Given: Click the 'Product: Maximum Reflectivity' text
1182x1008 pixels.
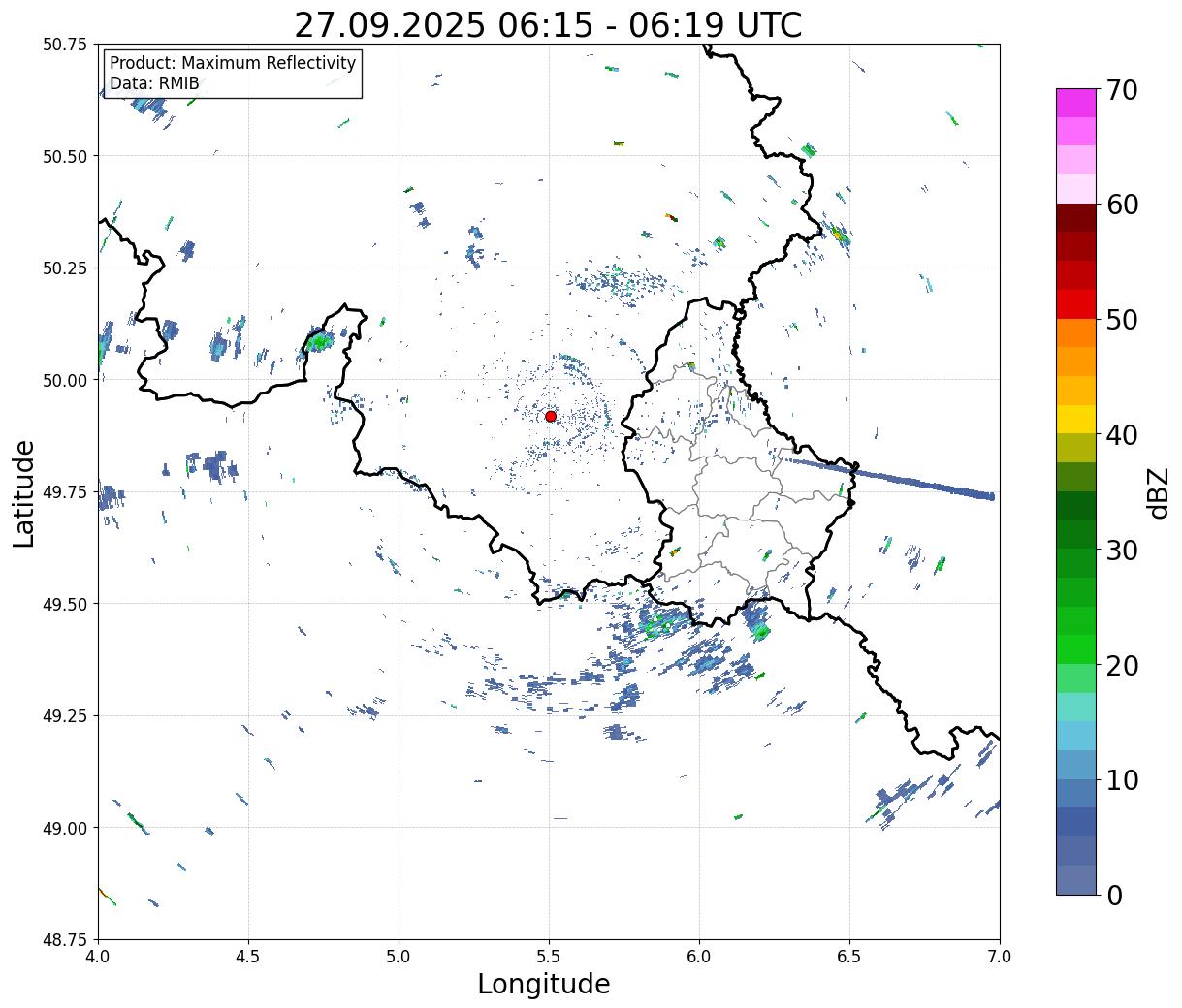Looking at the screenshot, I should point(233,63).
